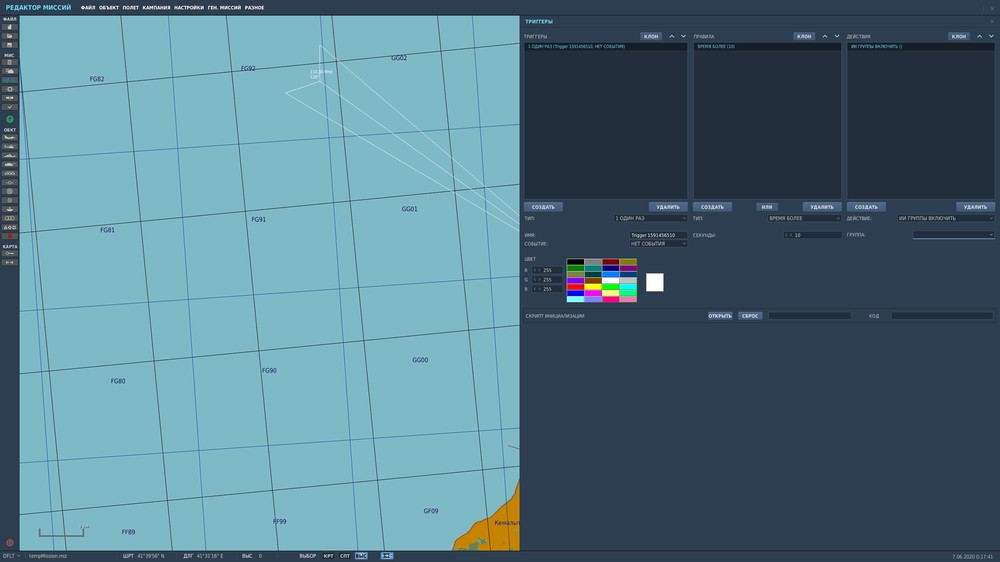Screen dimensions: 1000x562
Task: Open the ГРУППА group selection dropdown
Action: click(953, 235)
